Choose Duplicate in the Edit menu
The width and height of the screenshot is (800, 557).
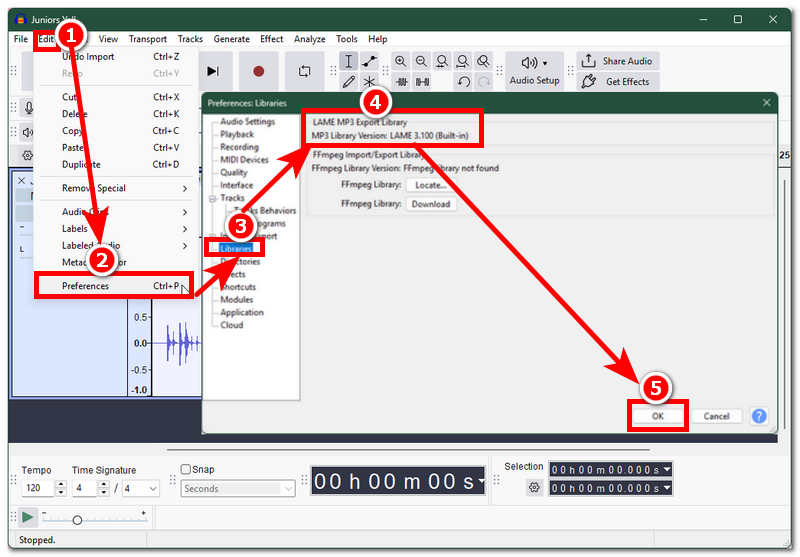pos(114,165)
